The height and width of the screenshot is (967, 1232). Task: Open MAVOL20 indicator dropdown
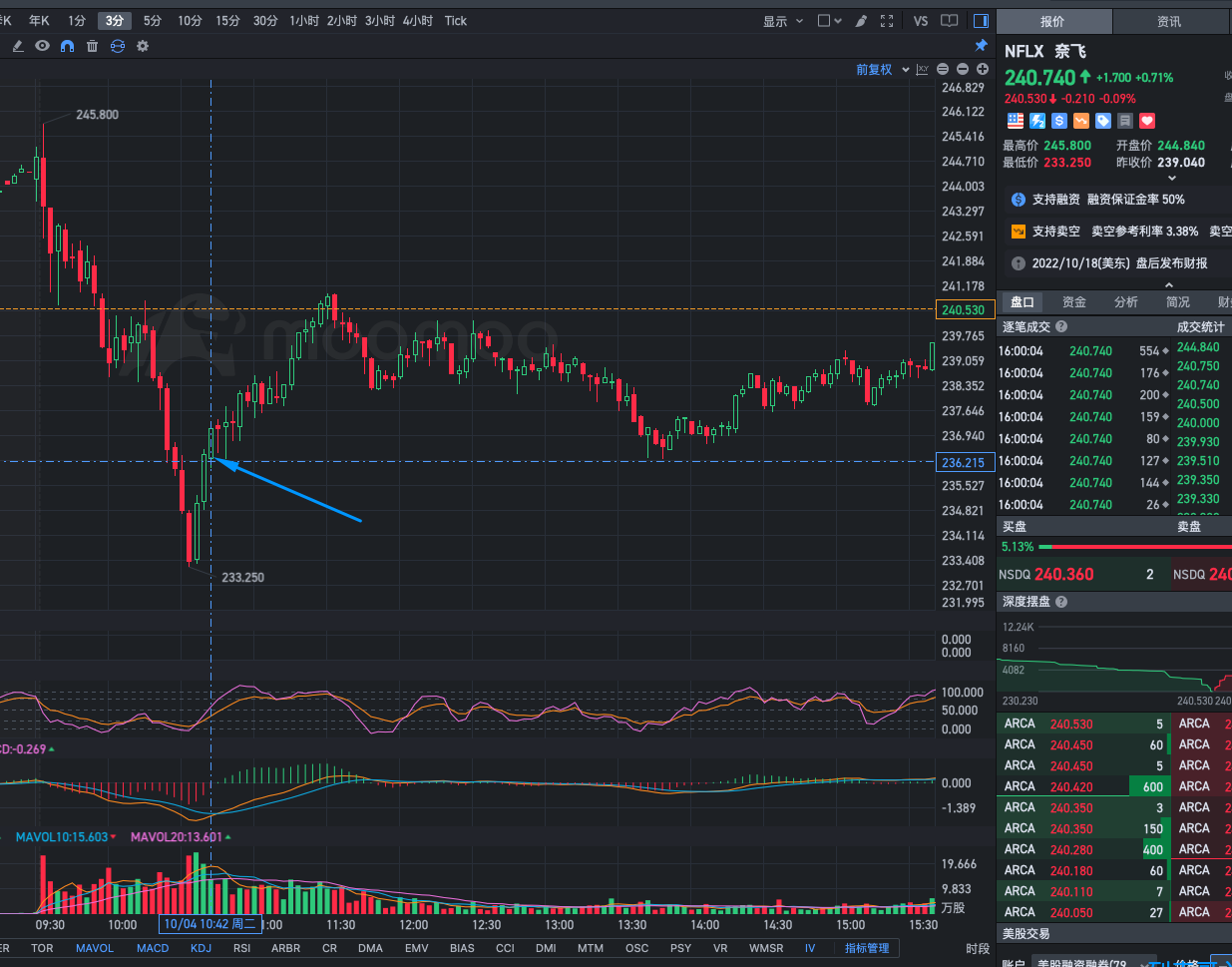tap(181, 837)
